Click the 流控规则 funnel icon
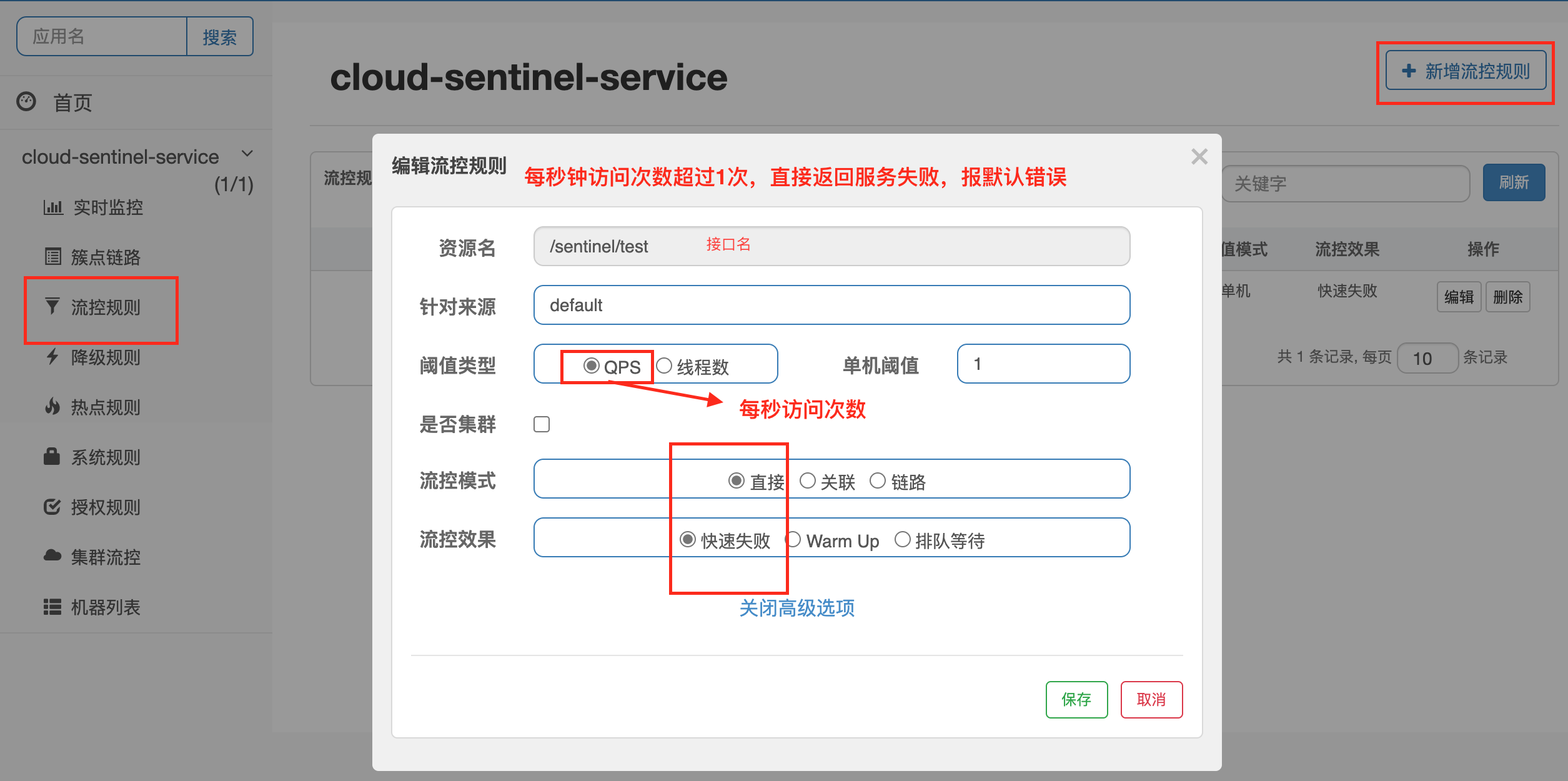Viewport: 1568px width, 781px height. (52, 306)
